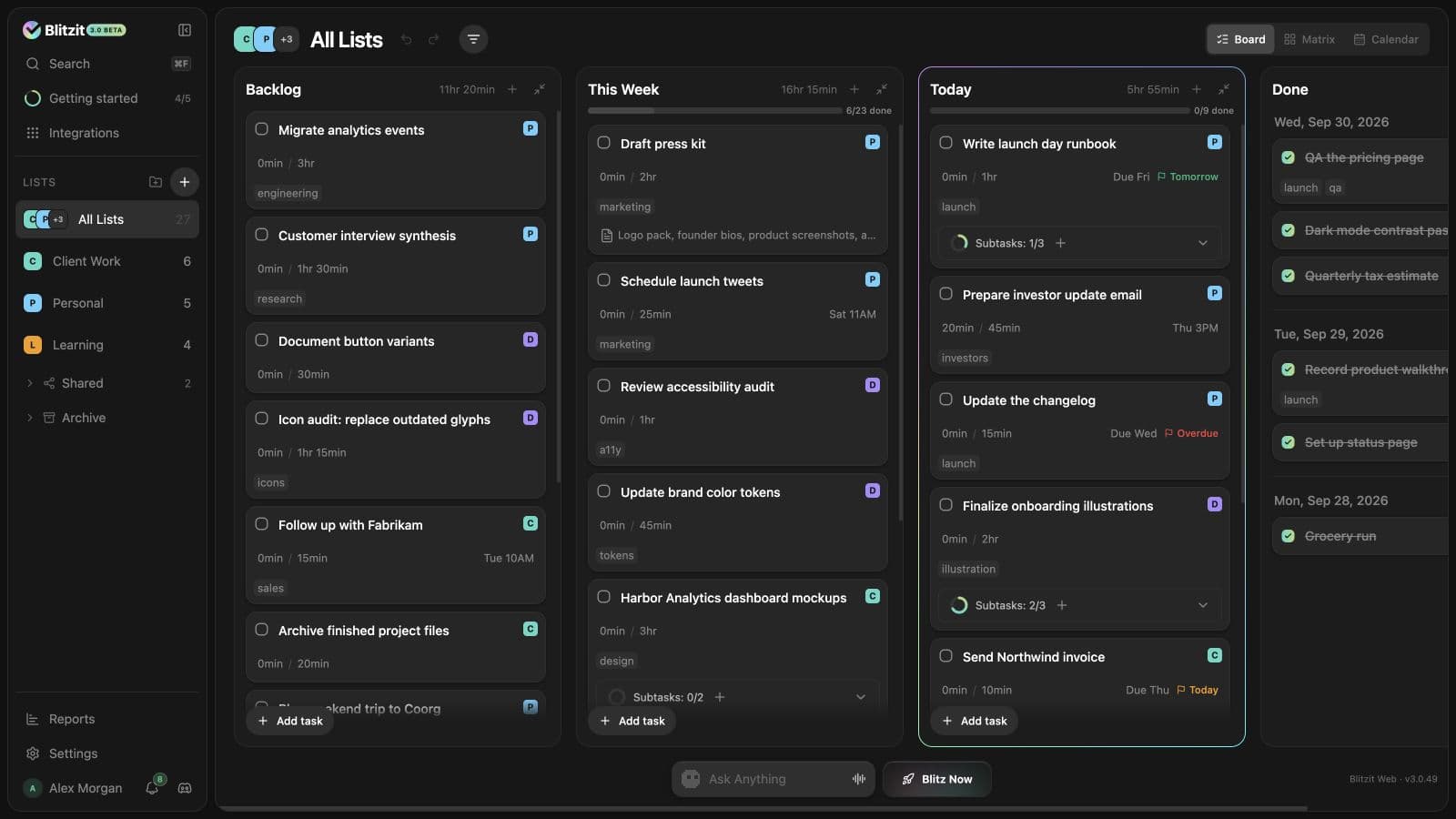
Task: Click the plus icon in This Week header
Action: click(854, 89)
